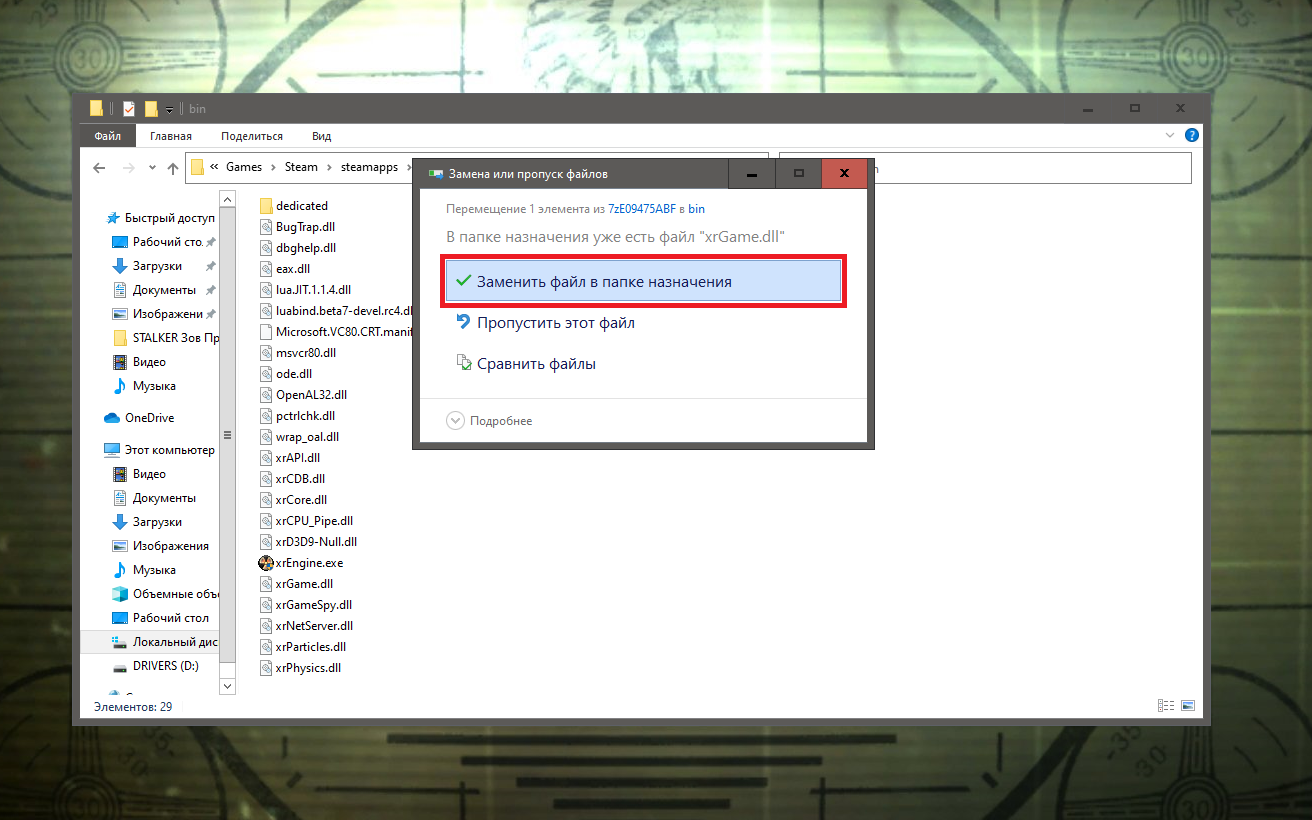The width and height of the screenshot is (1312, 820).
Task: Select the msvcr80.dll file
Action: tap(297, 353)
